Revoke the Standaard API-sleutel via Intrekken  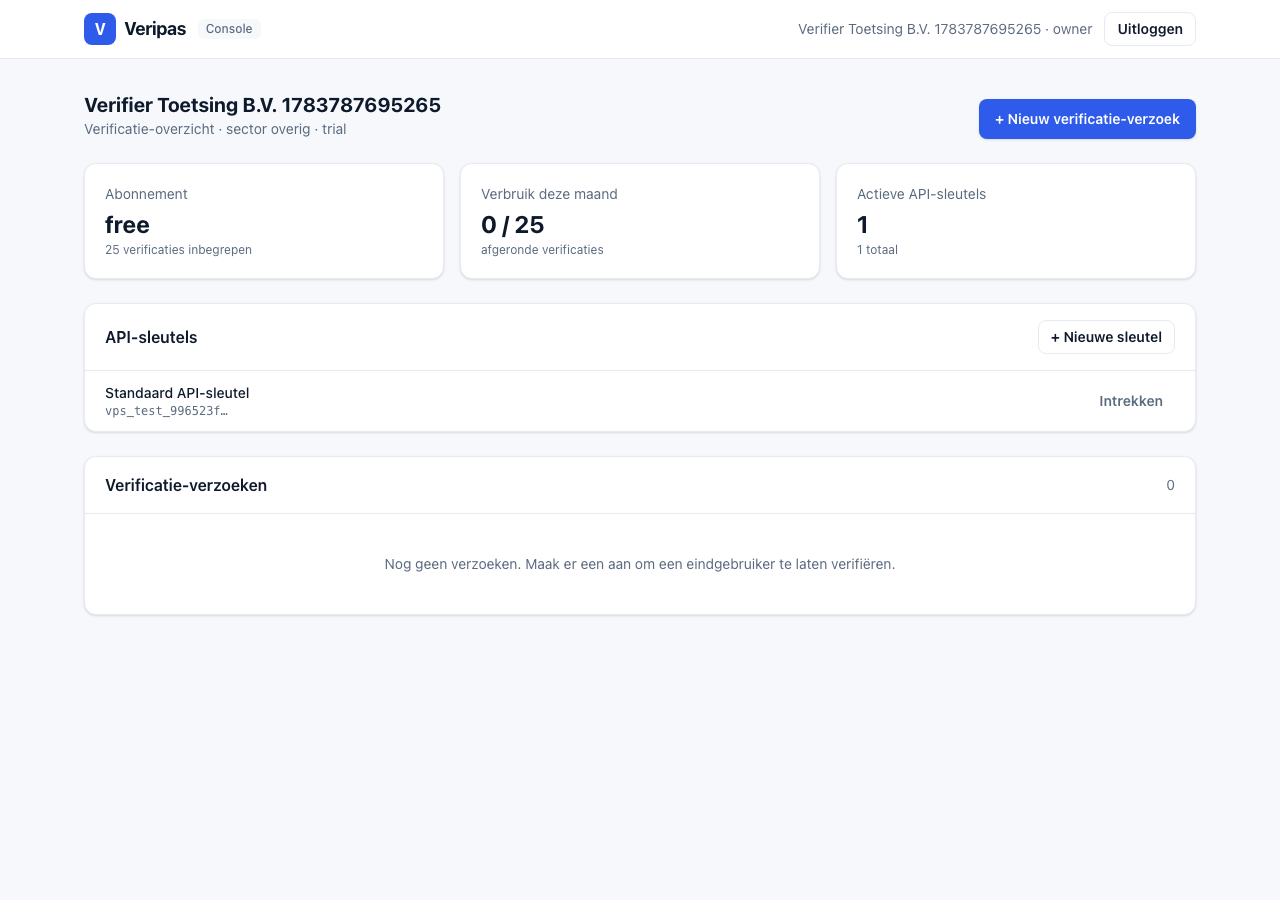(1131, 401)
